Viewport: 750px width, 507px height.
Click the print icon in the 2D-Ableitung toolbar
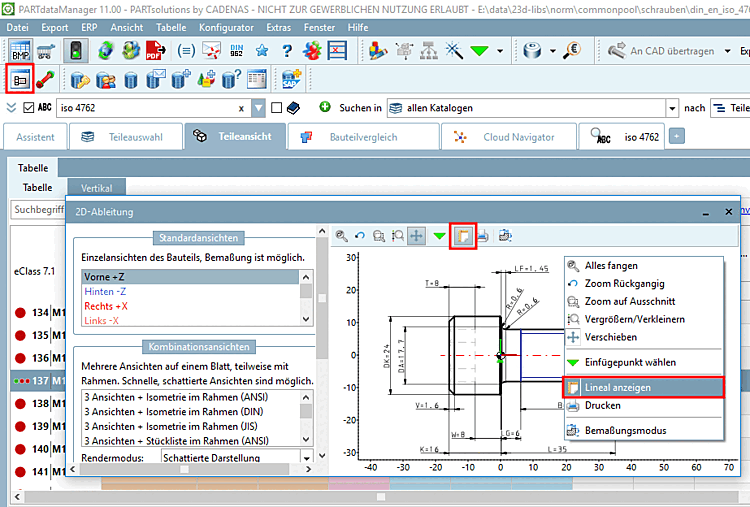pyautogui.click(x=482, y=236)
